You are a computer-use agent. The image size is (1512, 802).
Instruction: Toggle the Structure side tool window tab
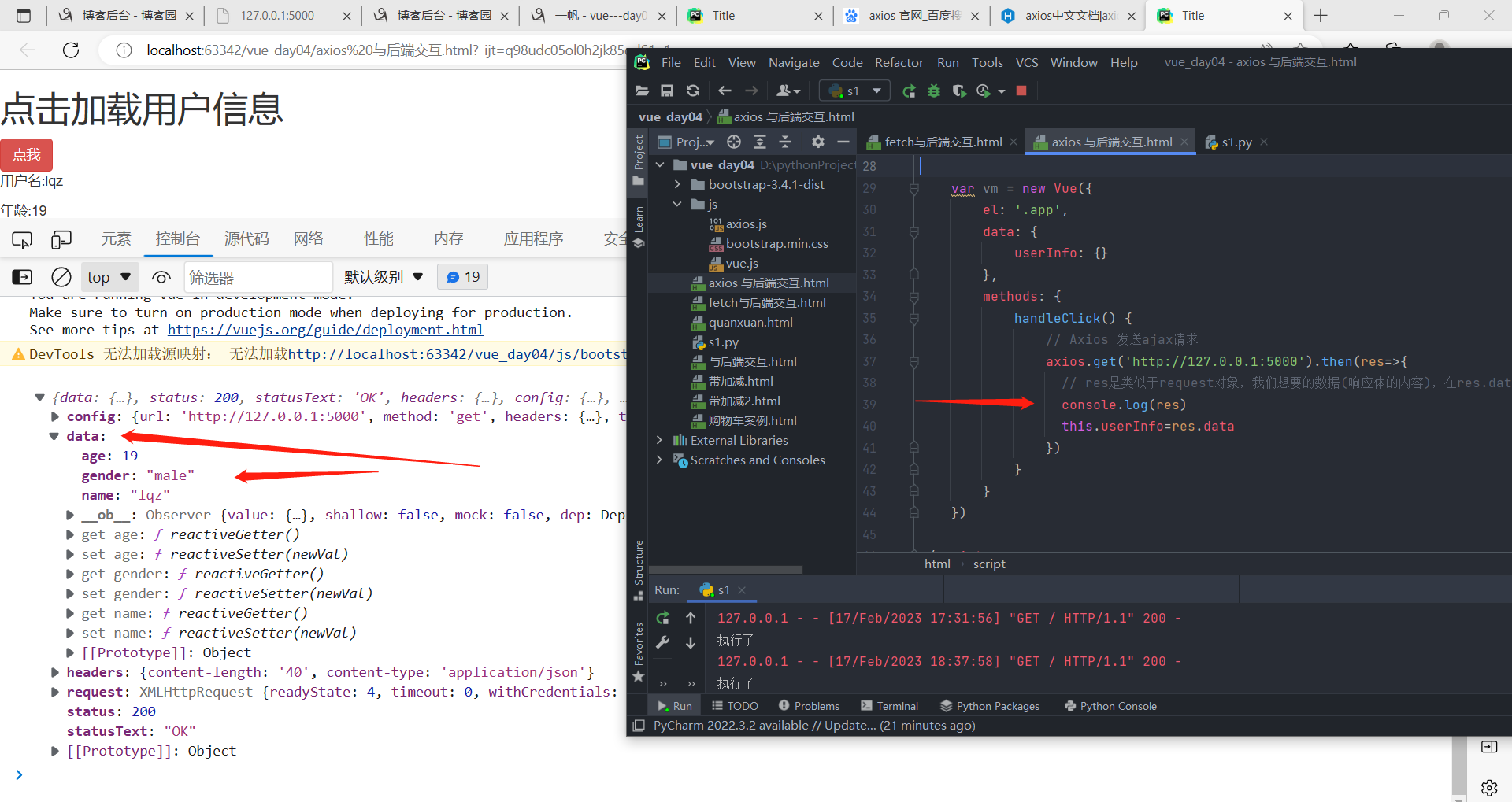pyautogui.click(x=639, y=570)
